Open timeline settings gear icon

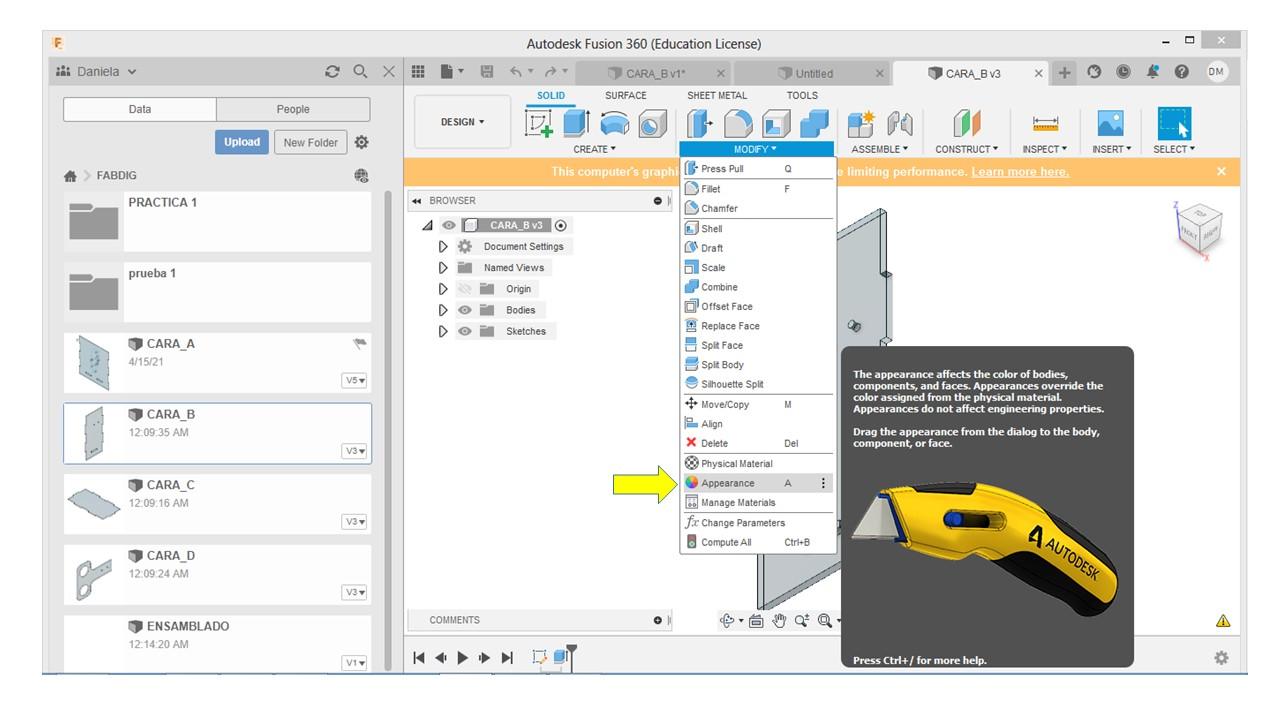(1221, 658)
